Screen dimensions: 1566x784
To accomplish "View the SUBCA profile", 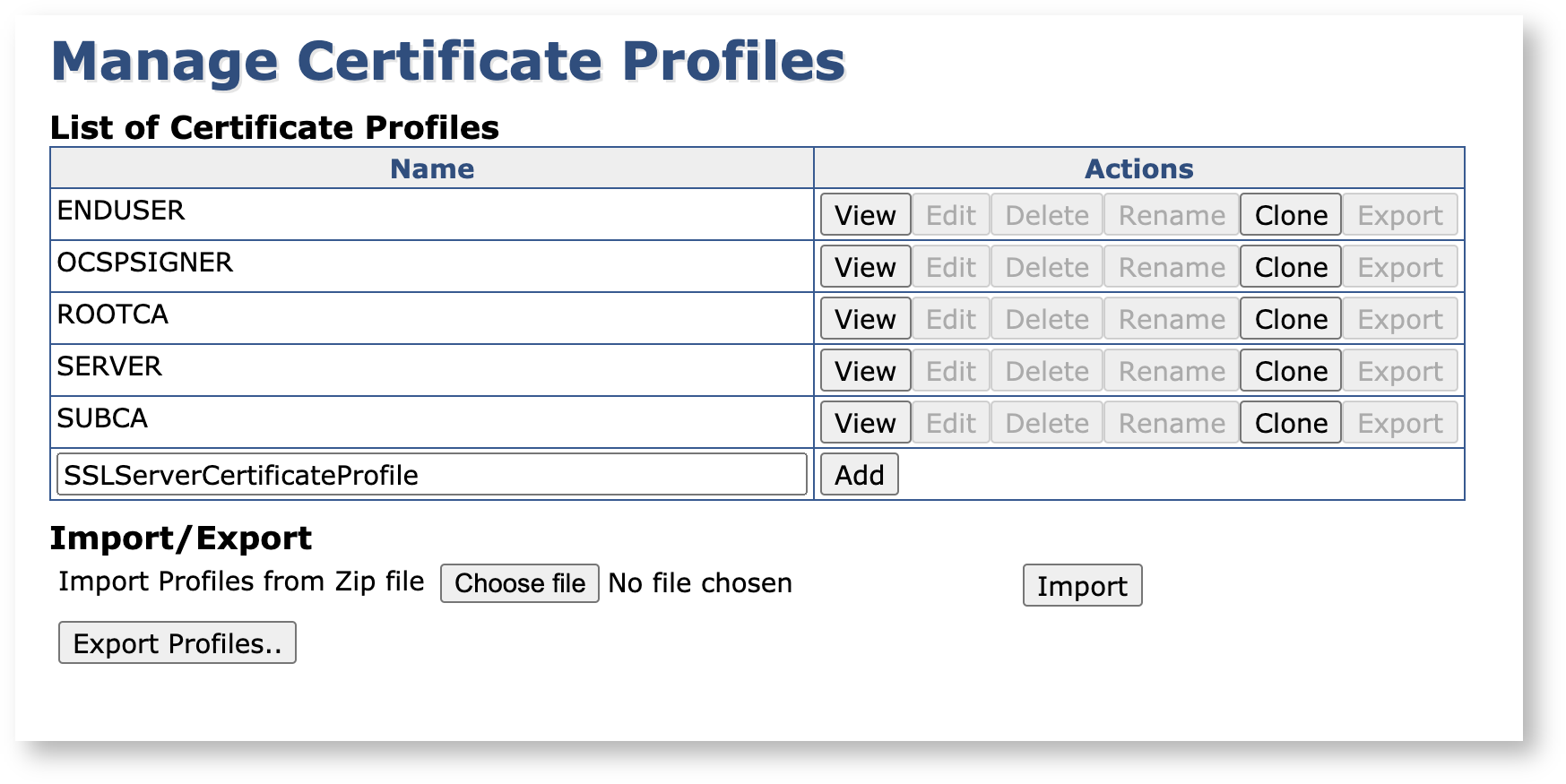I will click(865, 423).
